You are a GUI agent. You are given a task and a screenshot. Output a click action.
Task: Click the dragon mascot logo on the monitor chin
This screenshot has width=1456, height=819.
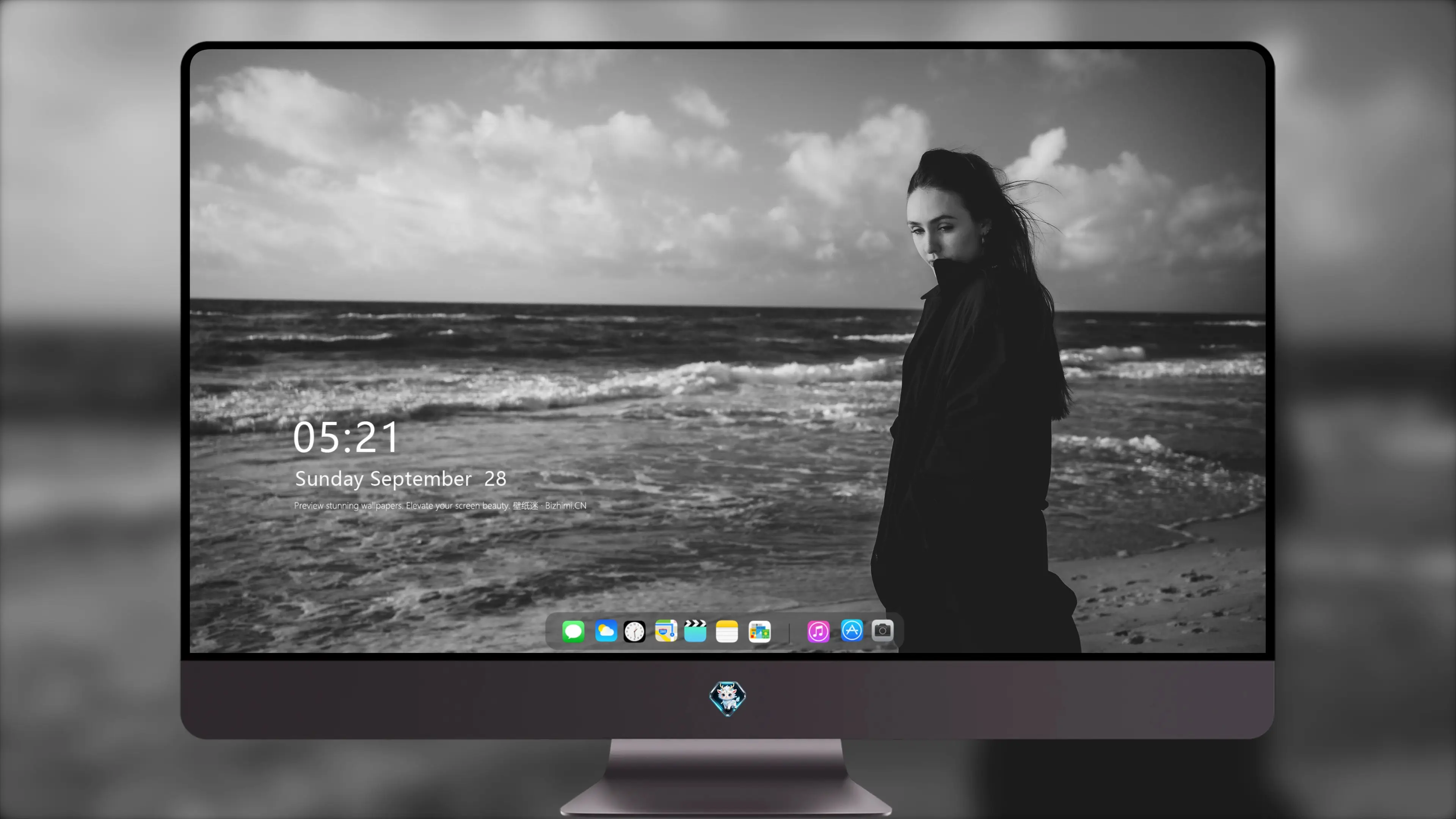728,698
